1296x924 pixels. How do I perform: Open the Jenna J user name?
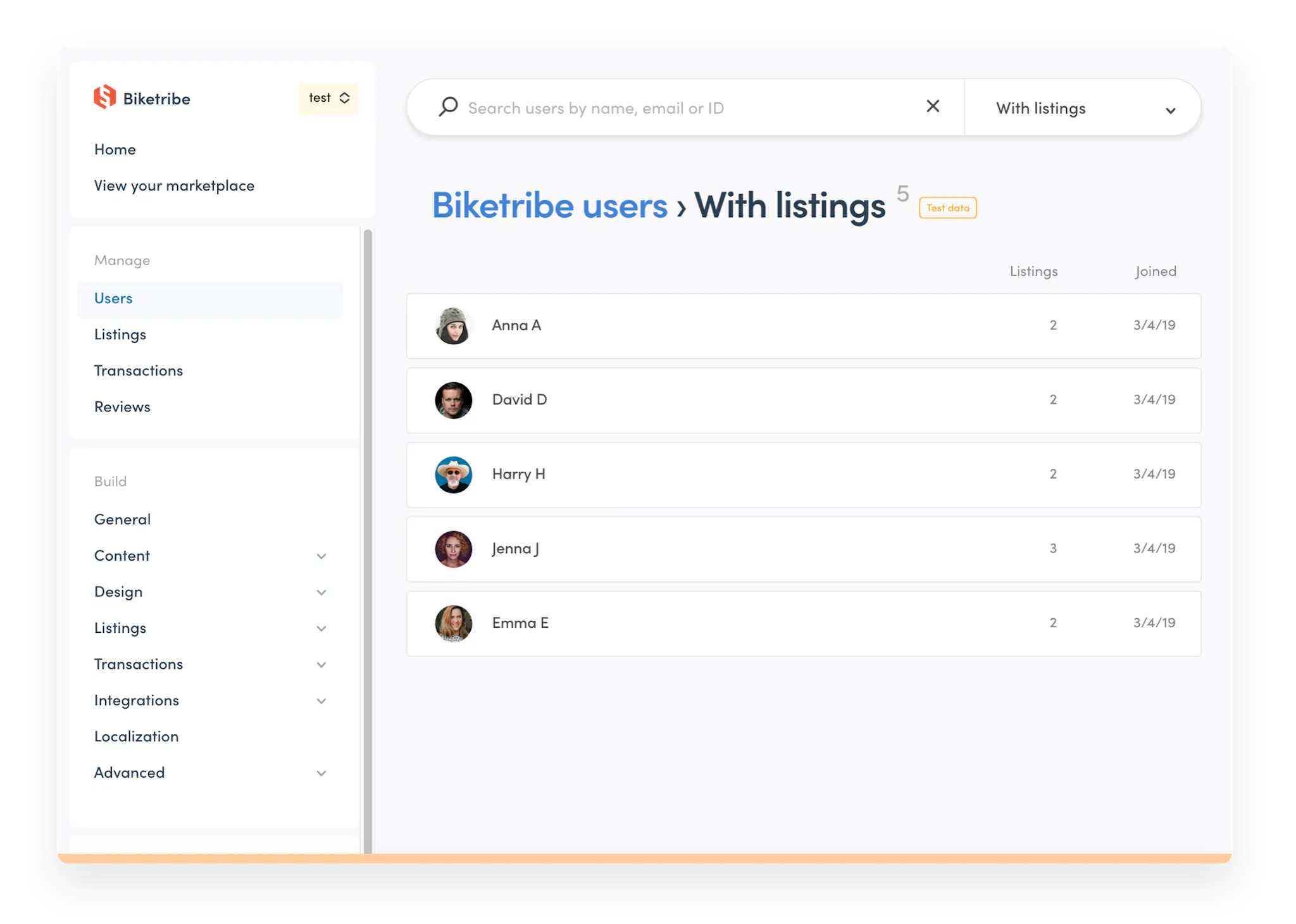point(515,549)
